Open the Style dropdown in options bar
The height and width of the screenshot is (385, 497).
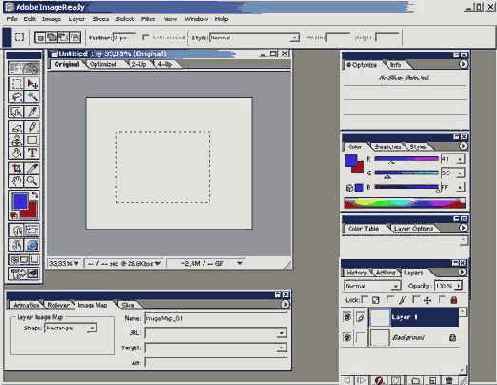[x=255, y=38]
